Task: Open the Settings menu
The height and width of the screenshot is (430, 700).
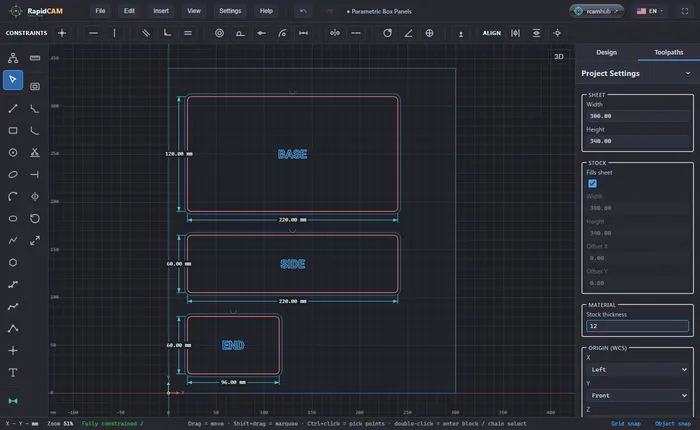Action: [x=230, y=11]
